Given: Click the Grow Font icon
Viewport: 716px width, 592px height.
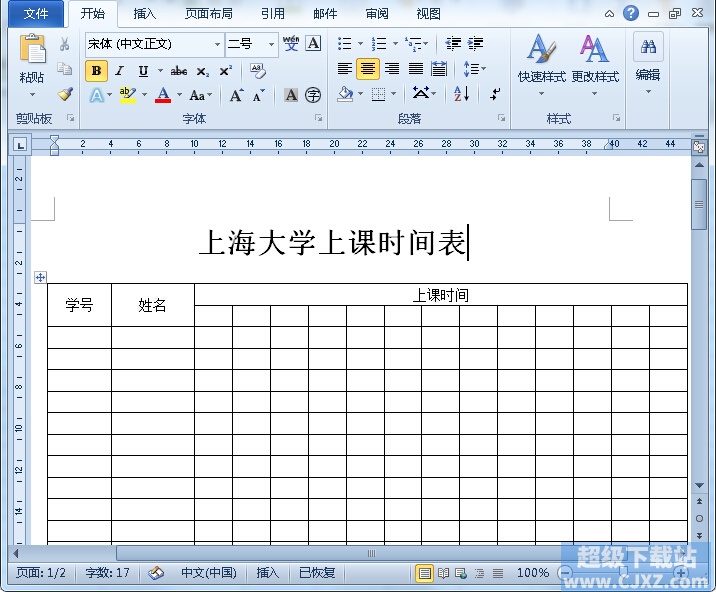Looking at the screenshot, I should pyautogui.click(x=236, y=95).
